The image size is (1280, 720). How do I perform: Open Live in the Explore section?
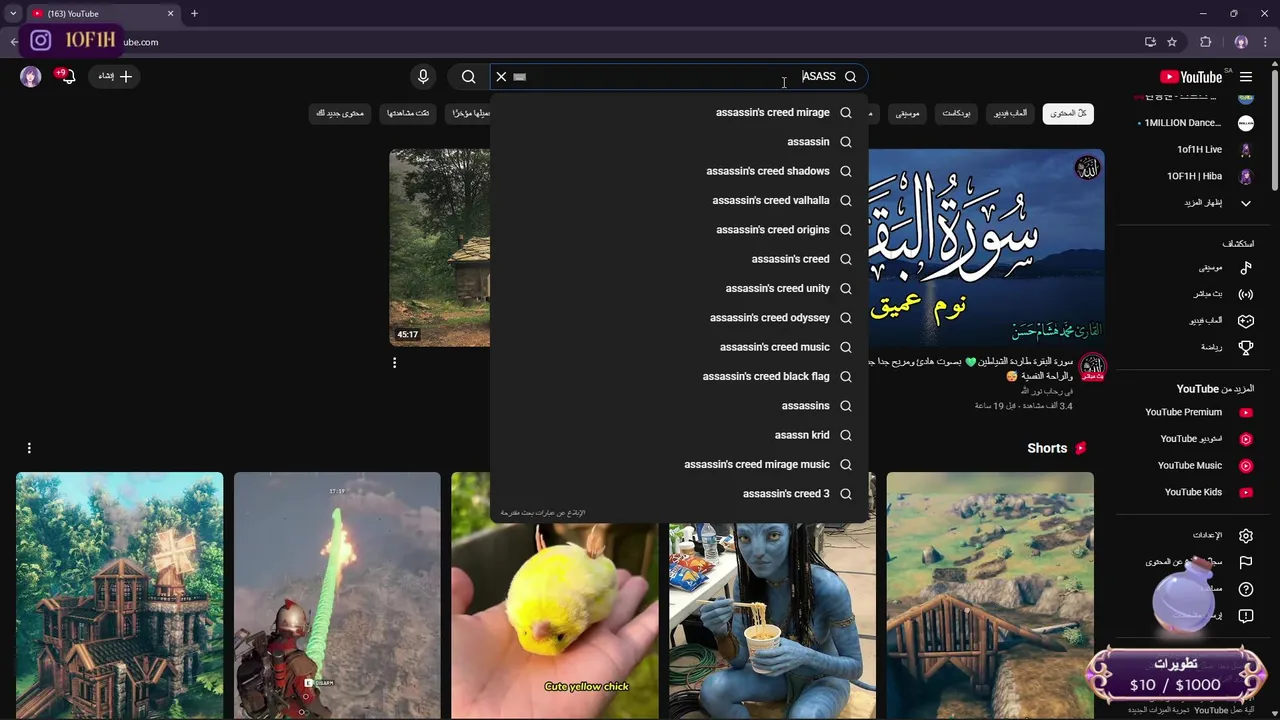tap(1222, 295)
